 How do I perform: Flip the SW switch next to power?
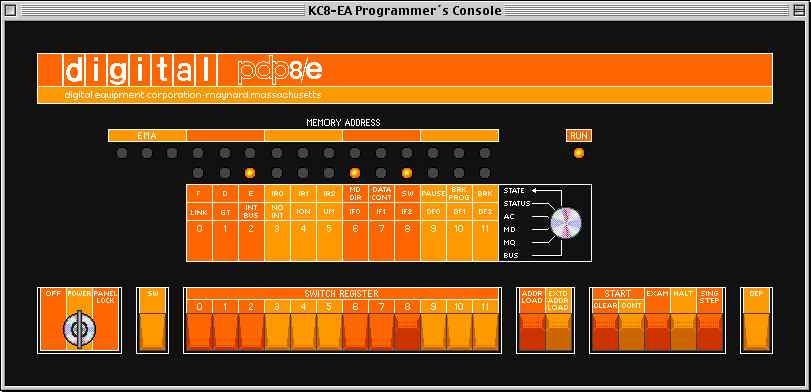pyautogui.click(x=153, y=331)
